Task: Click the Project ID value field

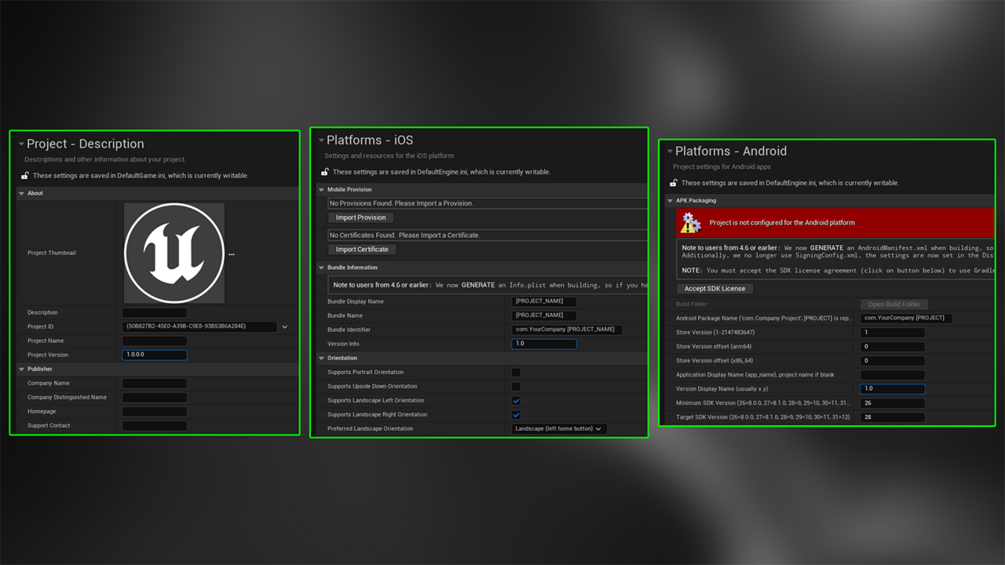Action: click(x=199, y=327)
